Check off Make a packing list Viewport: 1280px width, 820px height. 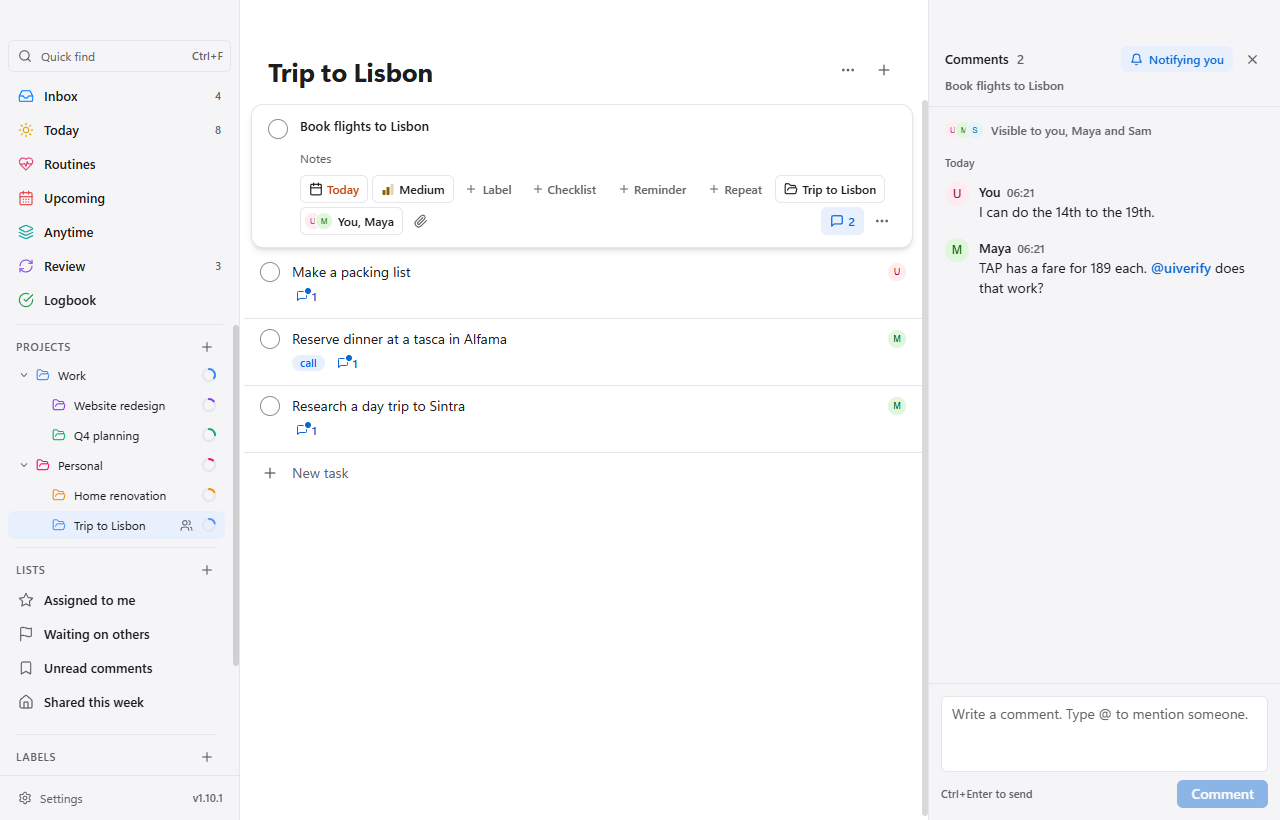pyautogui.click(x=270, y=272)
